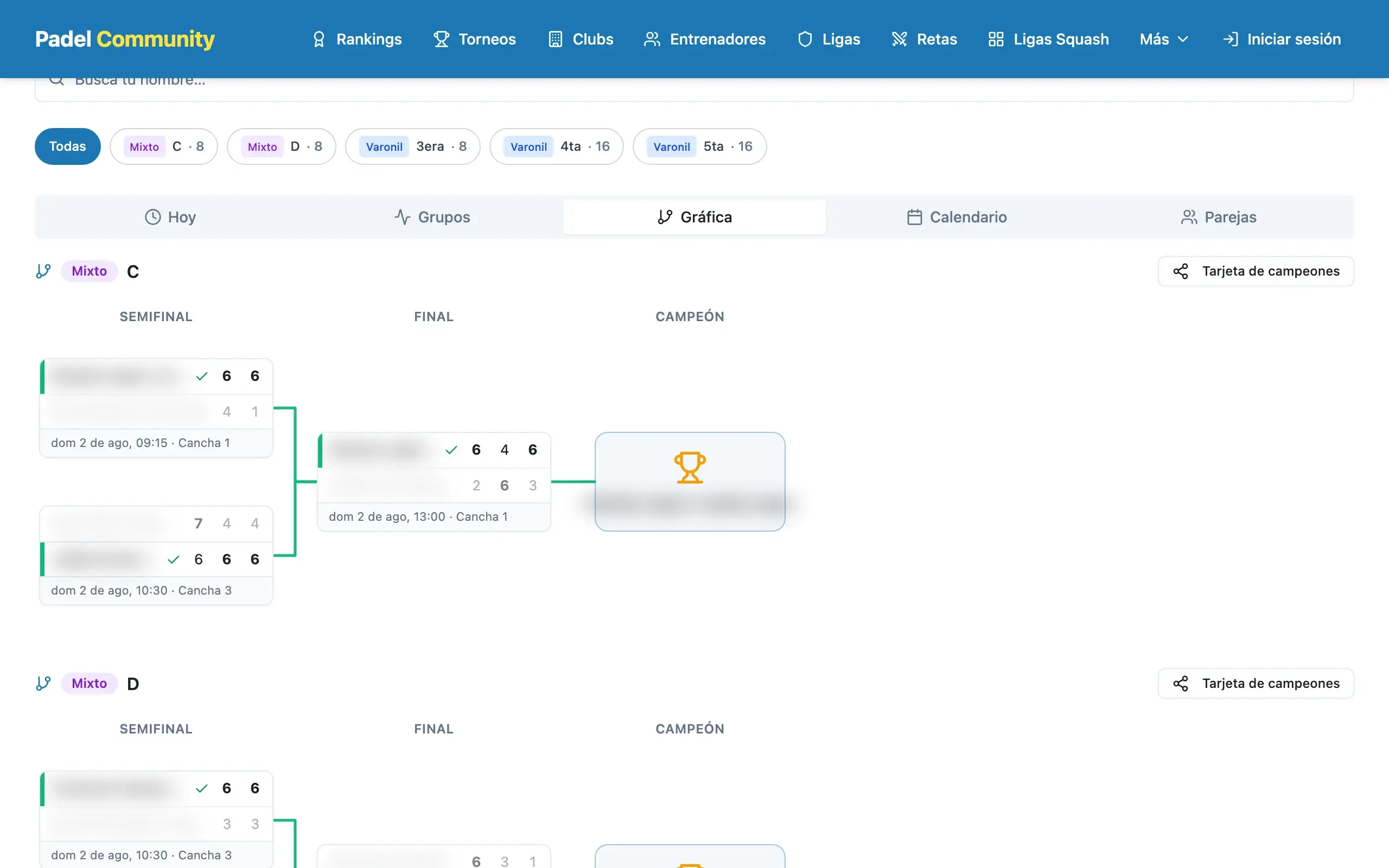Switch to the Calendario tab
Screen dimensions: 1389x868
tap(957, 217)
